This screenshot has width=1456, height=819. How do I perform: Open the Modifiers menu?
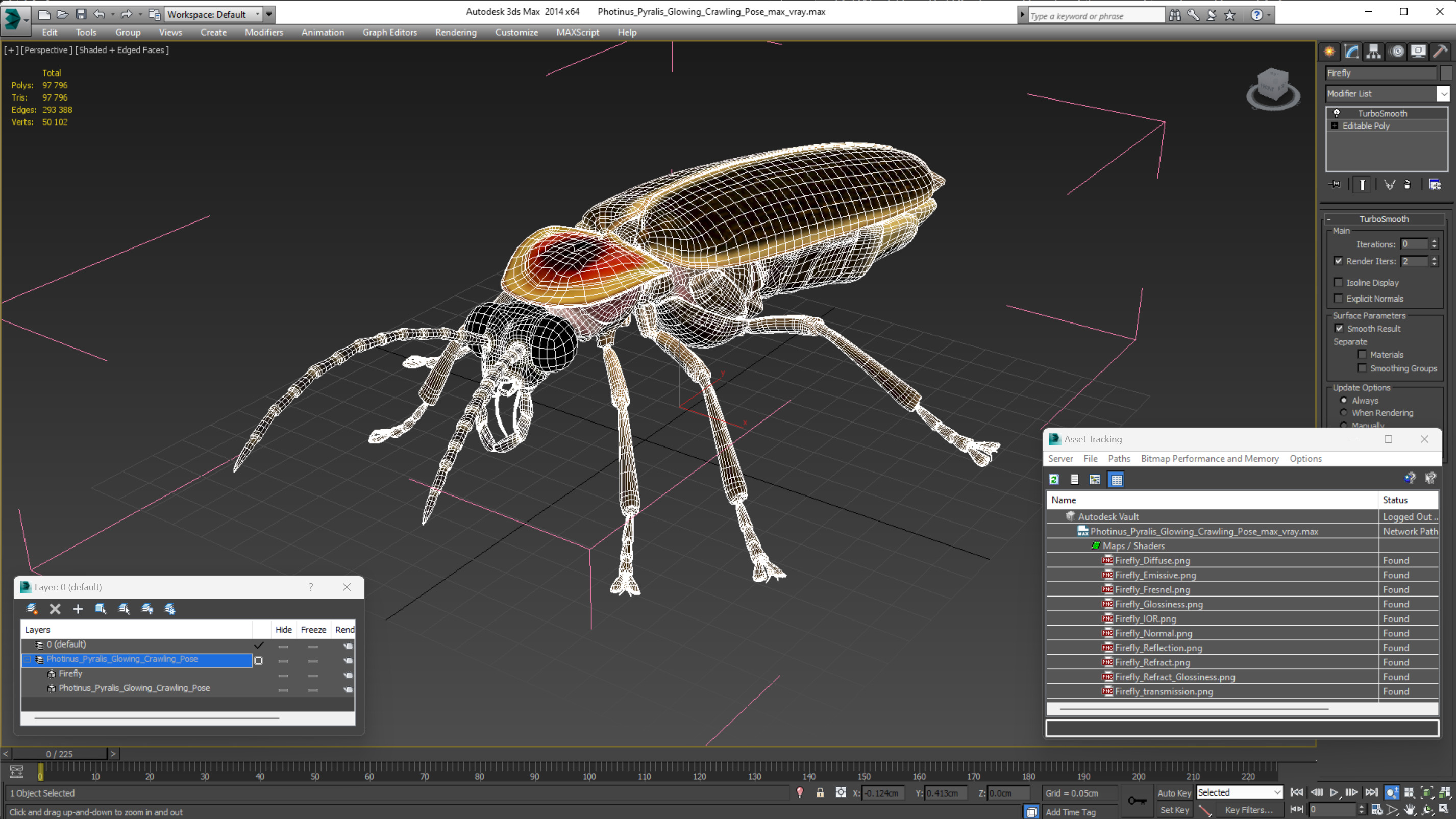(x=264, y=32)
